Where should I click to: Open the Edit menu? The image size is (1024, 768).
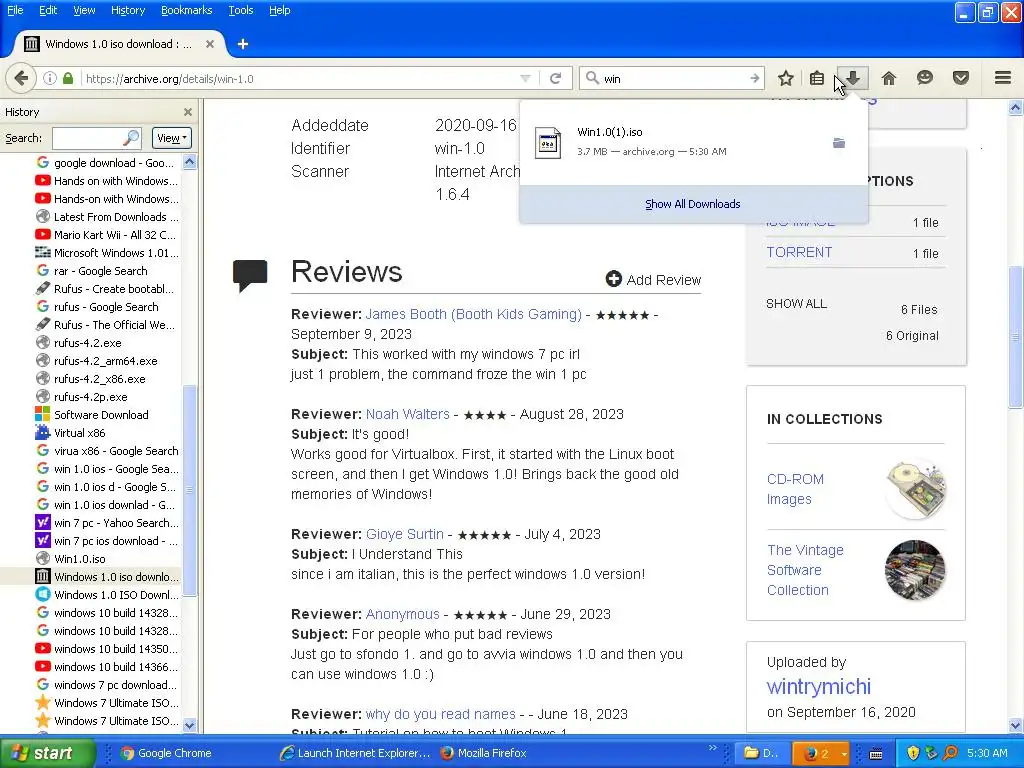point(48,10)
